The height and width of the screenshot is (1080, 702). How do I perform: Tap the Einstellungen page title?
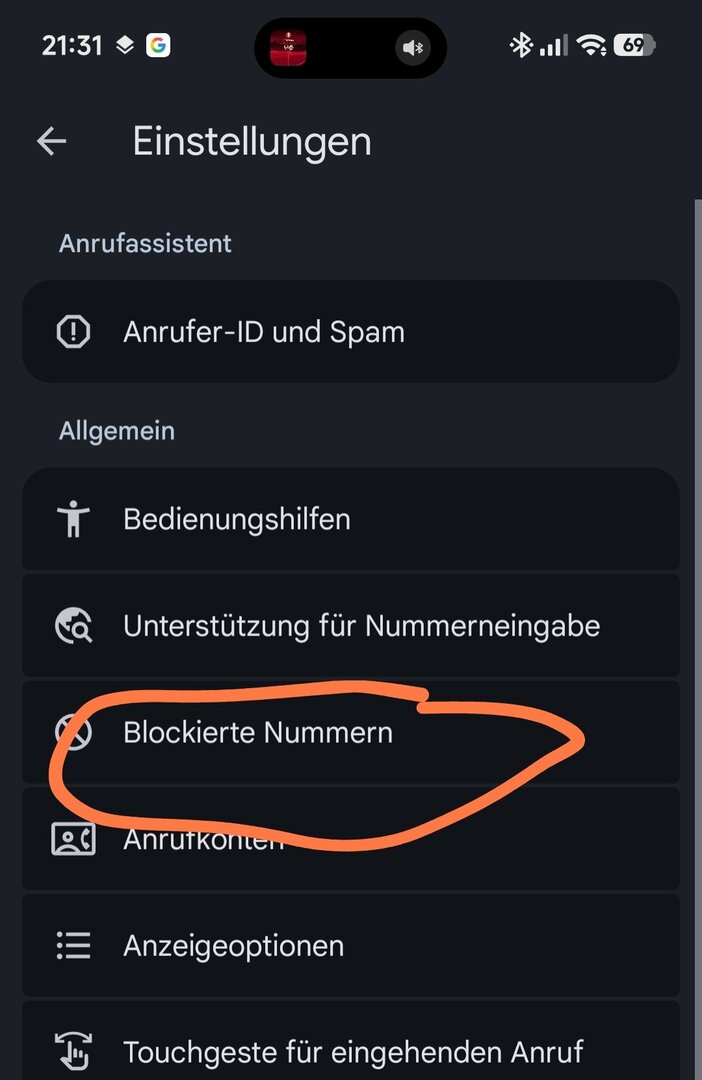tap(252, 141)
